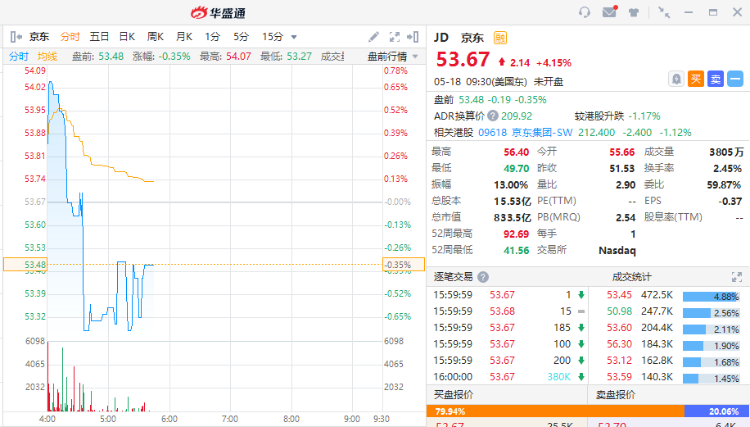Open the skin theme shirt icon
Screen dimensions: 750x427
pos(634,13)
